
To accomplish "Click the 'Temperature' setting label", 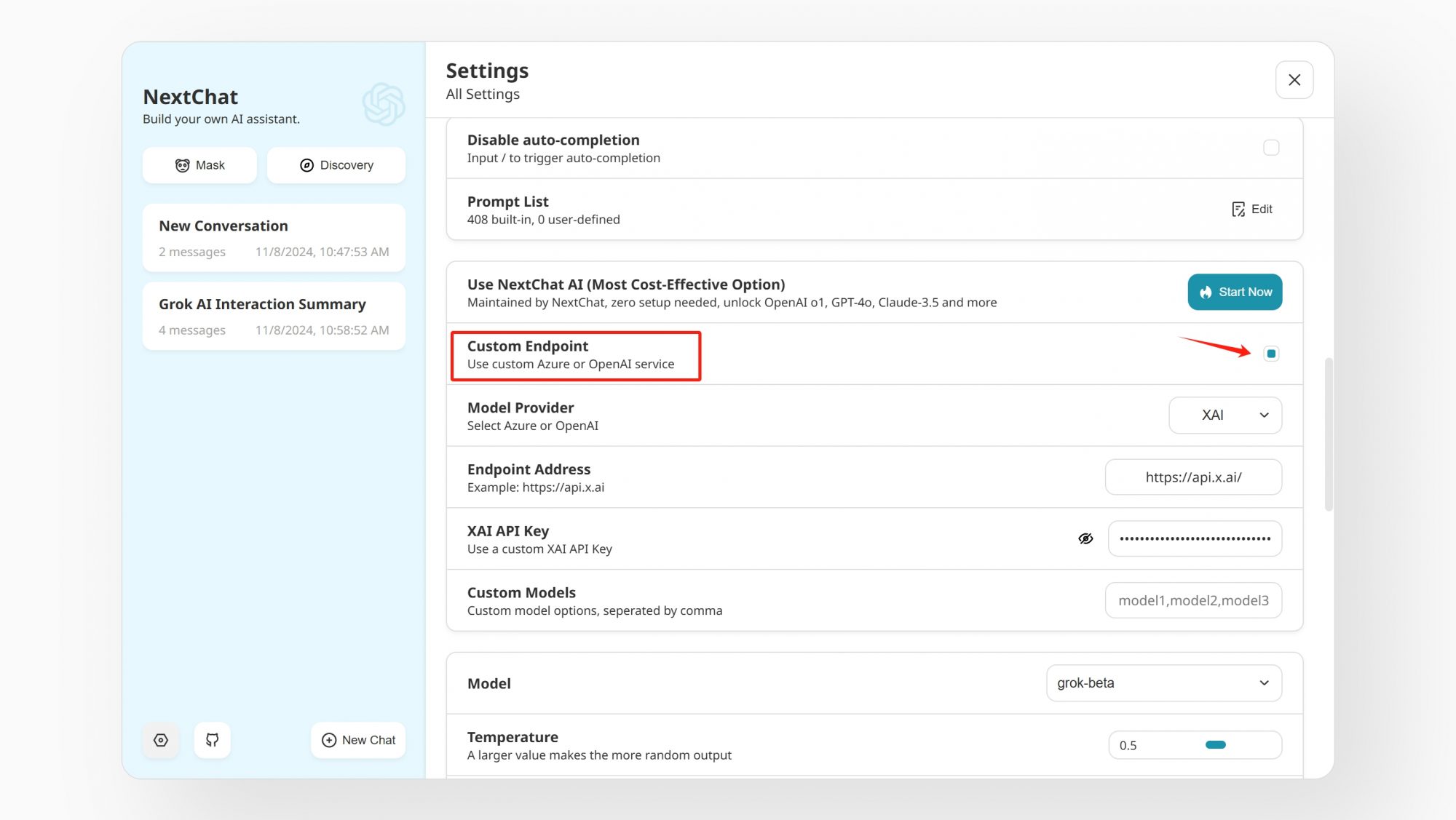I will tap(513, 737).
